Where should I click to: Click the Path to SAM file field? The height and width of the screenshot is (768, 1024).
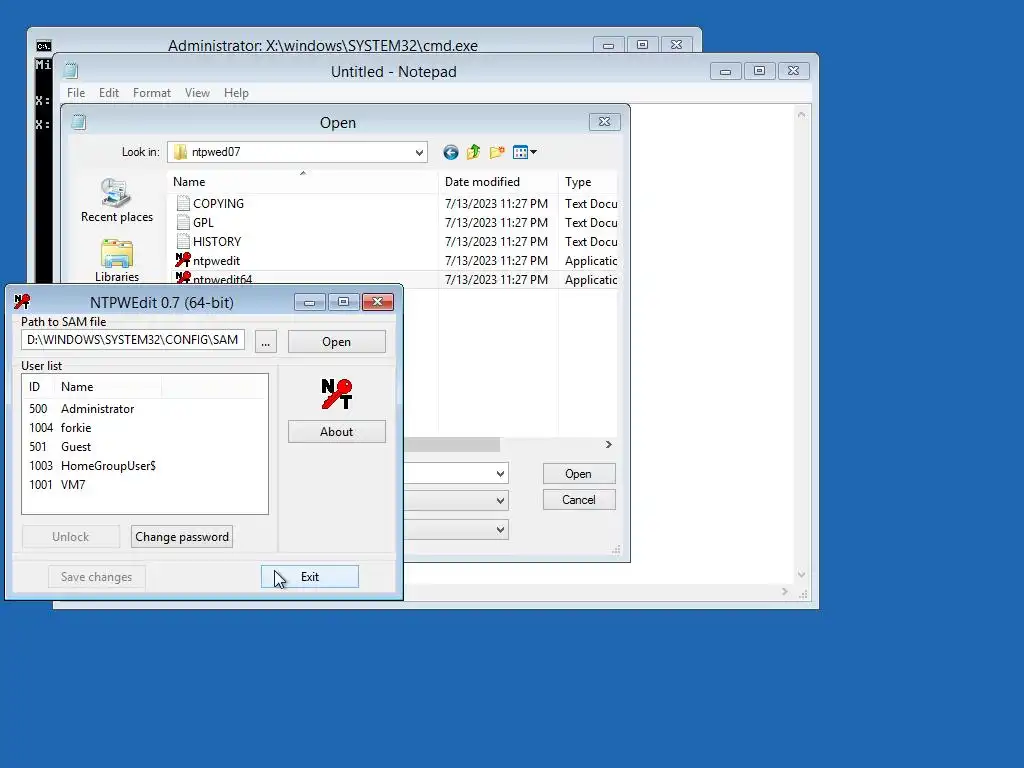133,340
